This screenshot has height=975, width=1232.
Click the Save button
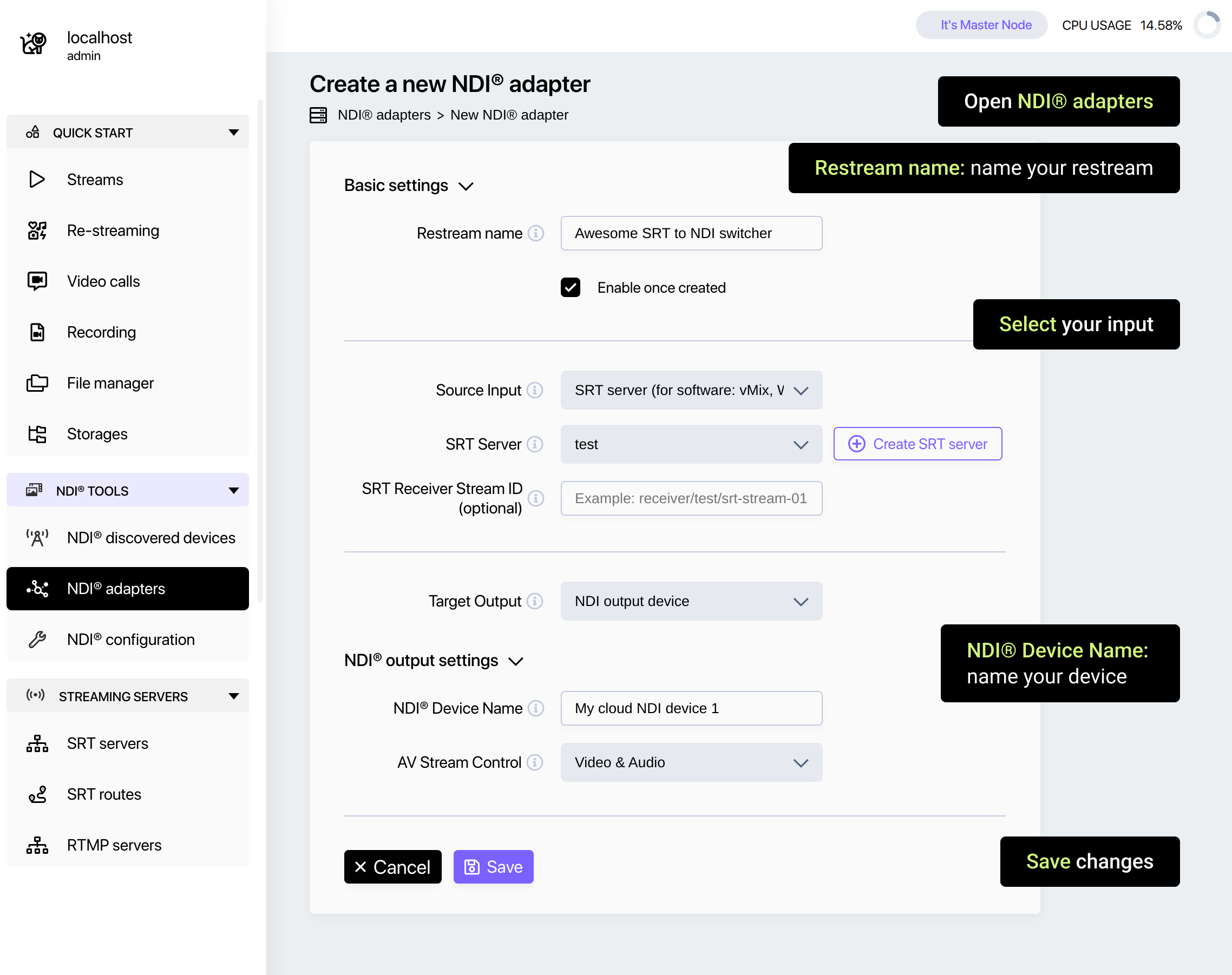click(494, 867)
